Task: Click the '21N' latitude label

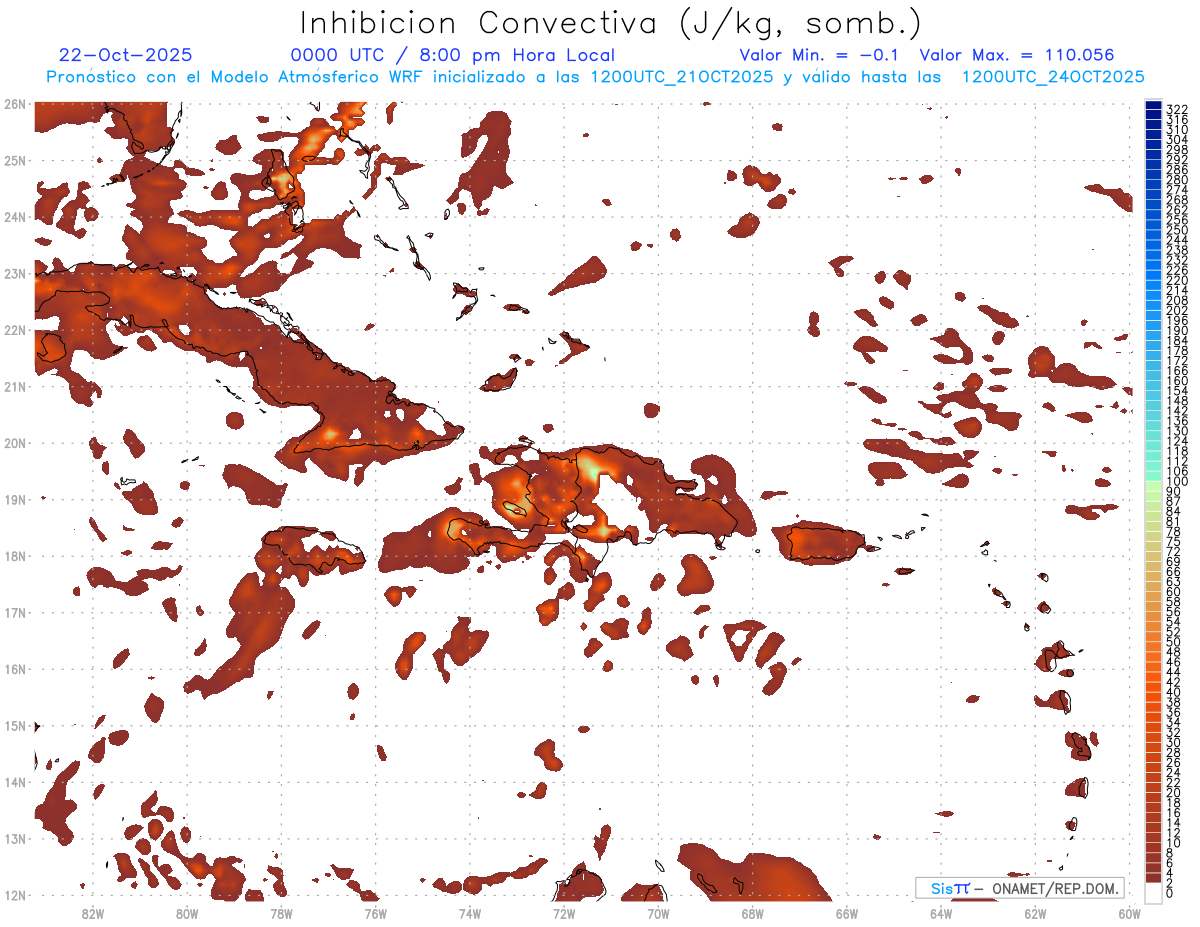Action: pos(15,386)
